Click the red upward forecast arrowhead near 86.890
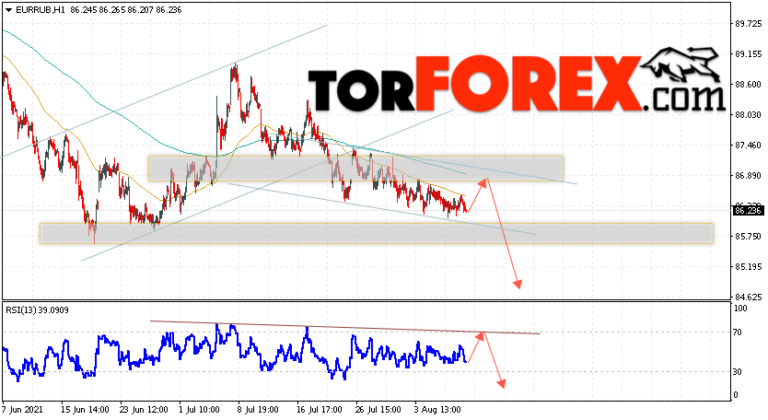 [483, 182]
